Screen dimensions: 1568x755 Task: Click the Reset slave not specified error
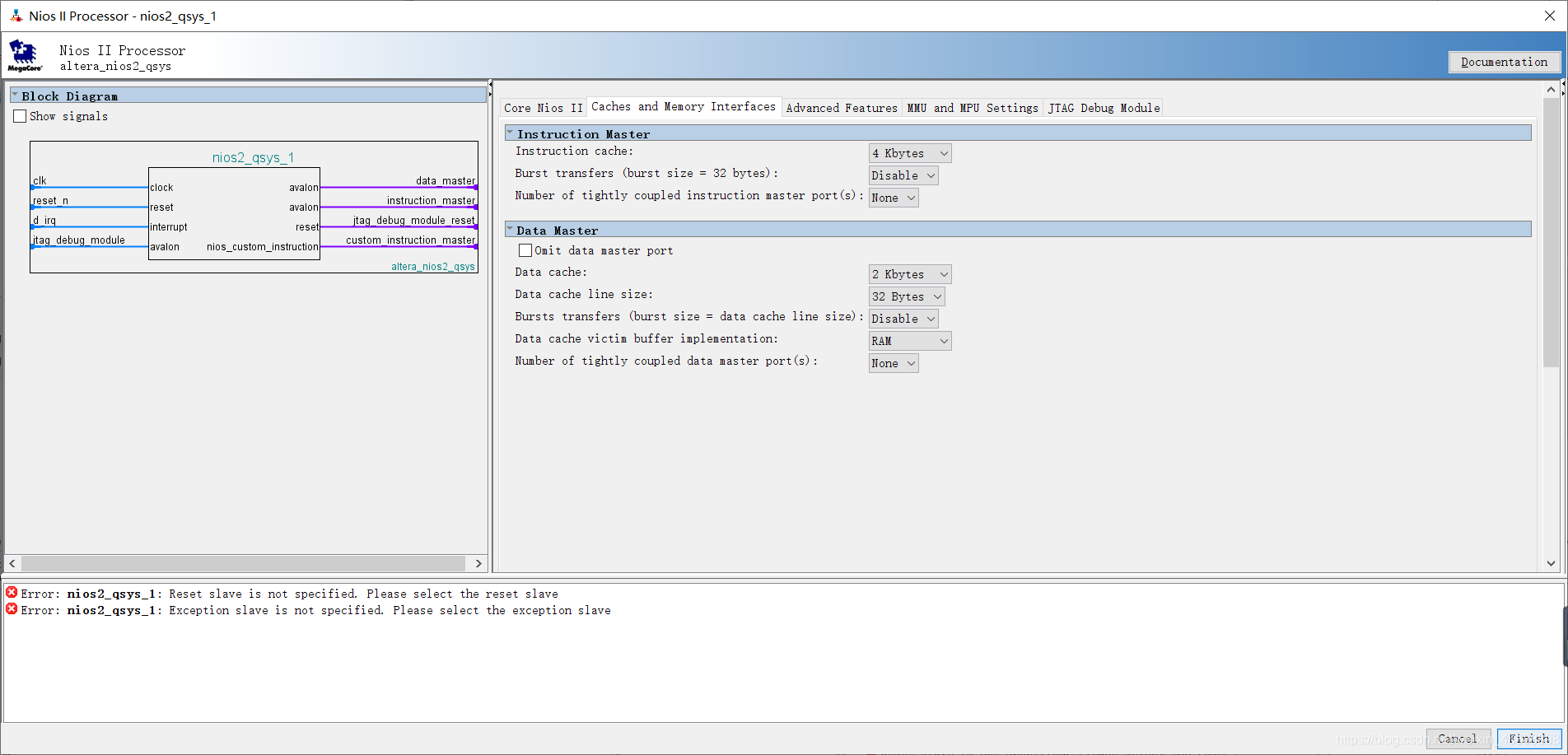(289, 594)
